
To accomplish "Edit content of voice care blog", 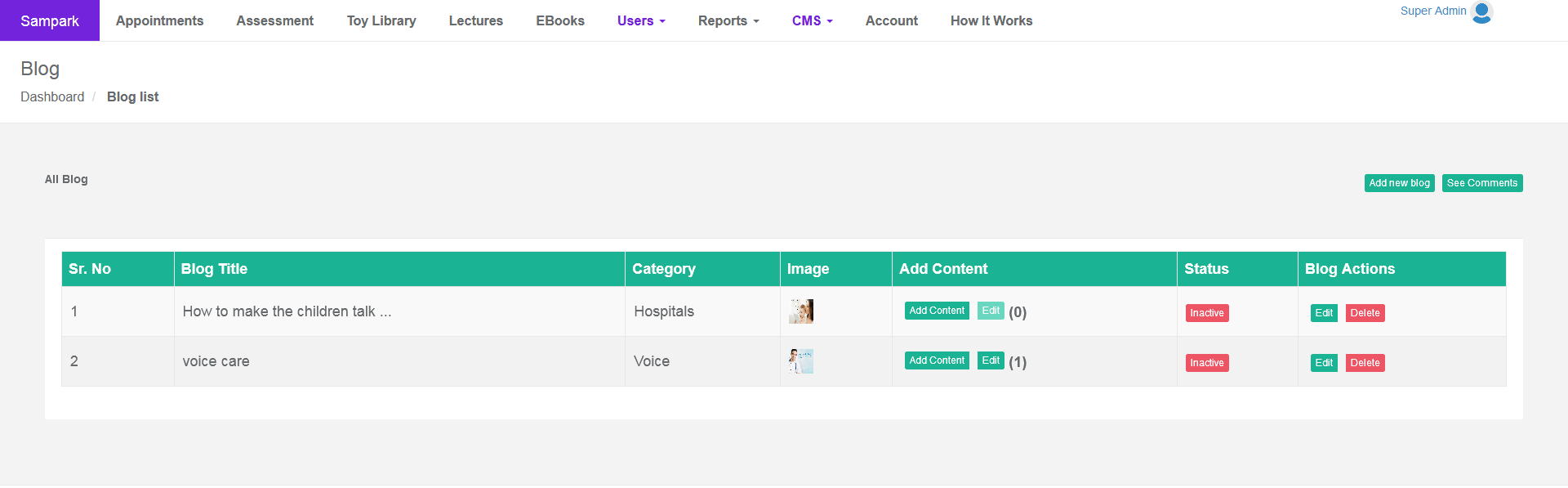I will 991,360.
